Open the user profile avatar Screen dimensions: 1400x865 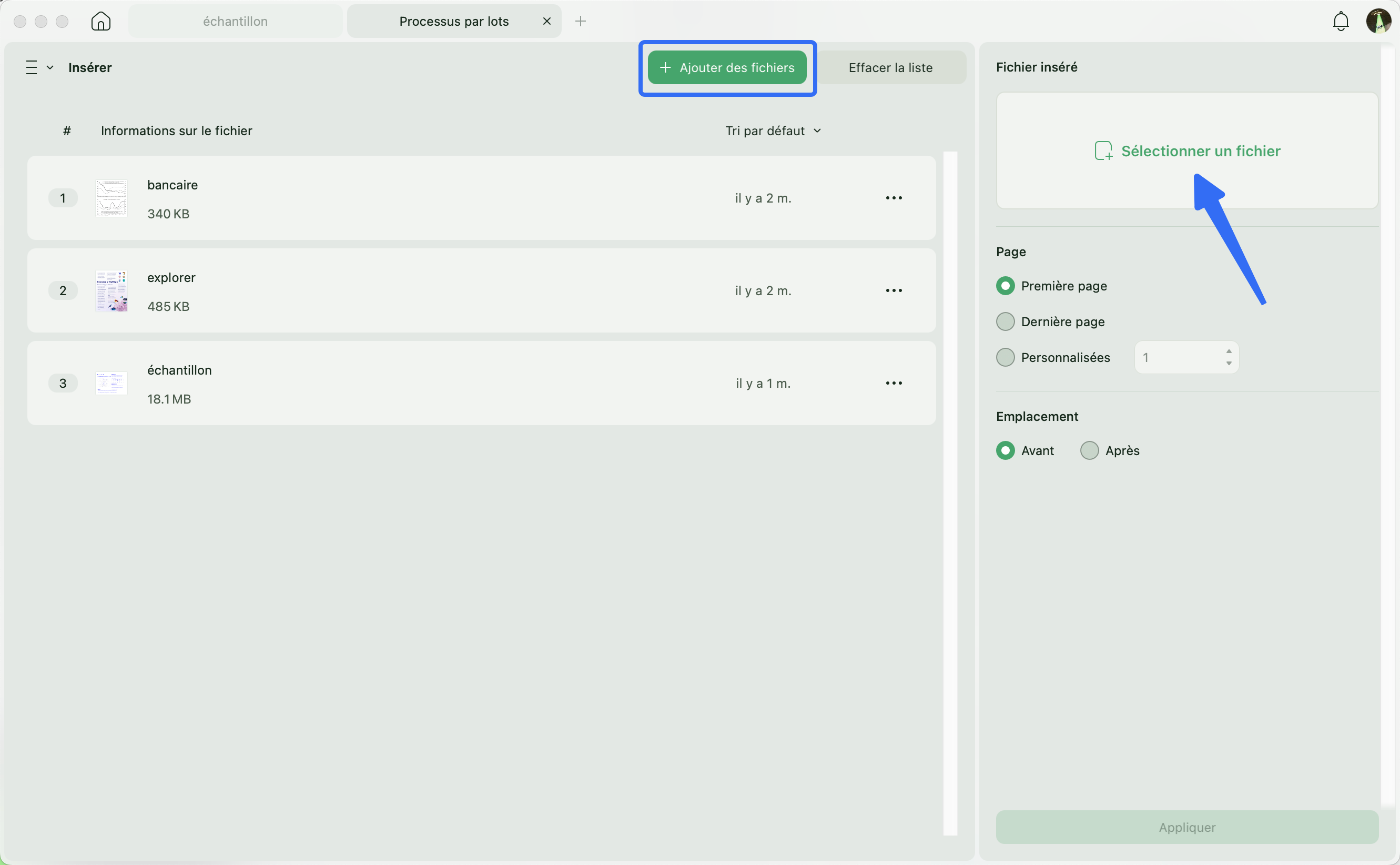(1379, 21)
